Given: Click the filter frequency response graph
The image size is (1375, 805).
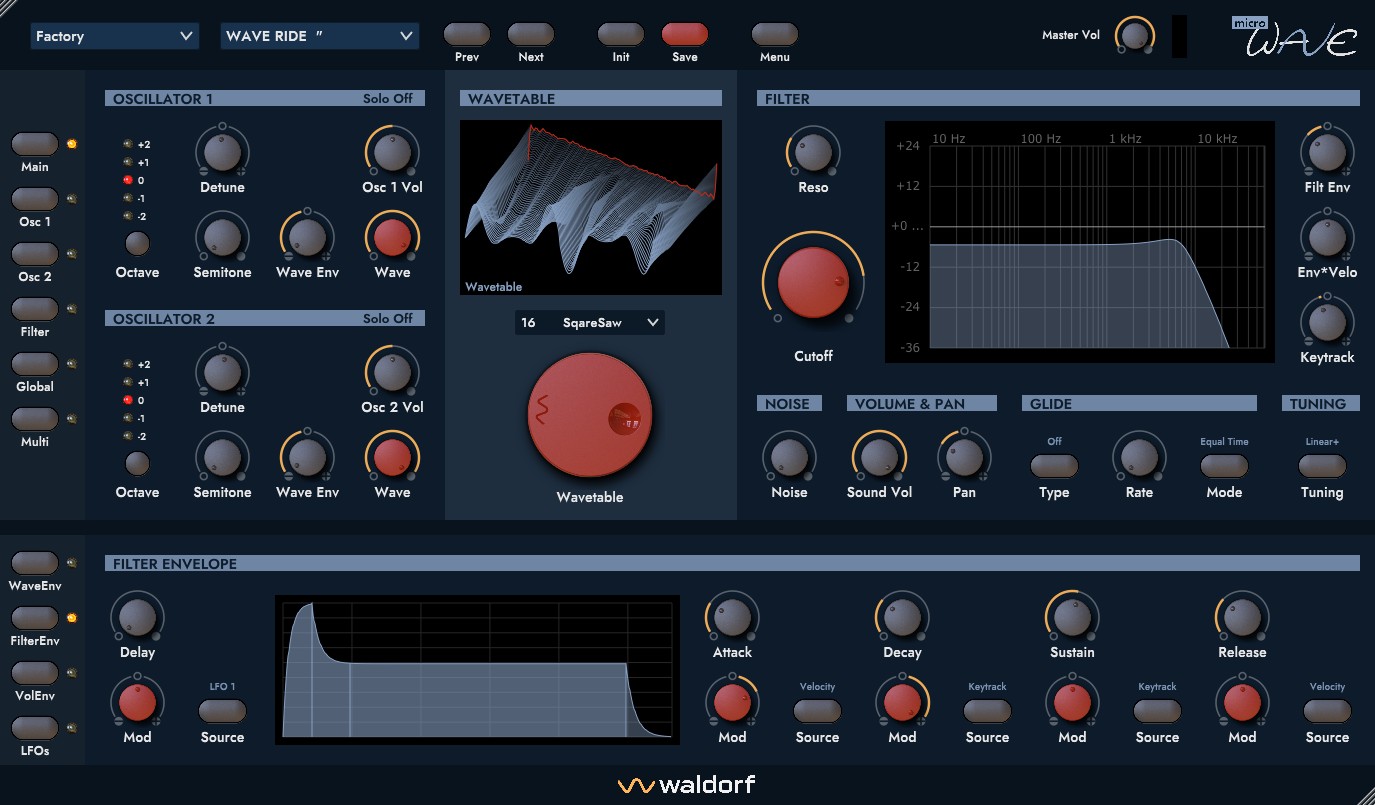Looking at the screenshot, I should tap(1080, 242).
